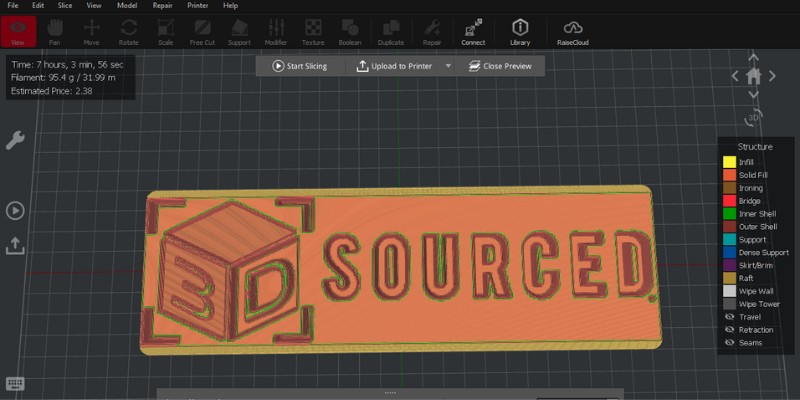
Task: Open the Slice menu
Action: click(x=65, y=6)
